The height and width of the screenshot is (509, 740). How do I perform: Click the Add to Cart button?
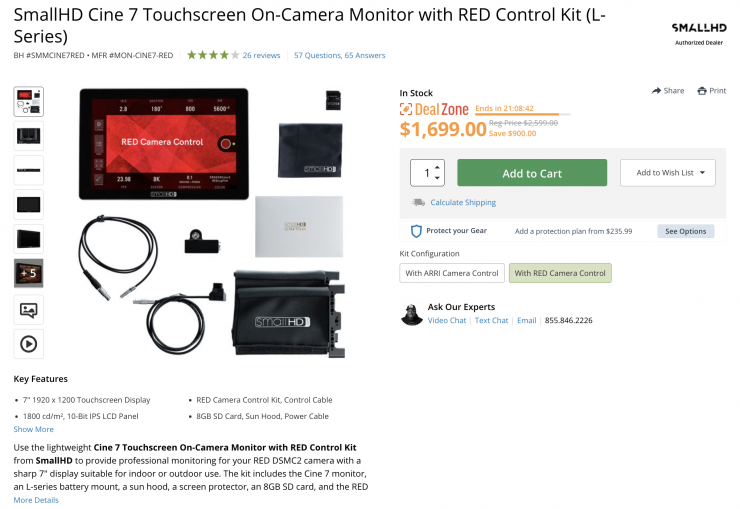(532, 173)
